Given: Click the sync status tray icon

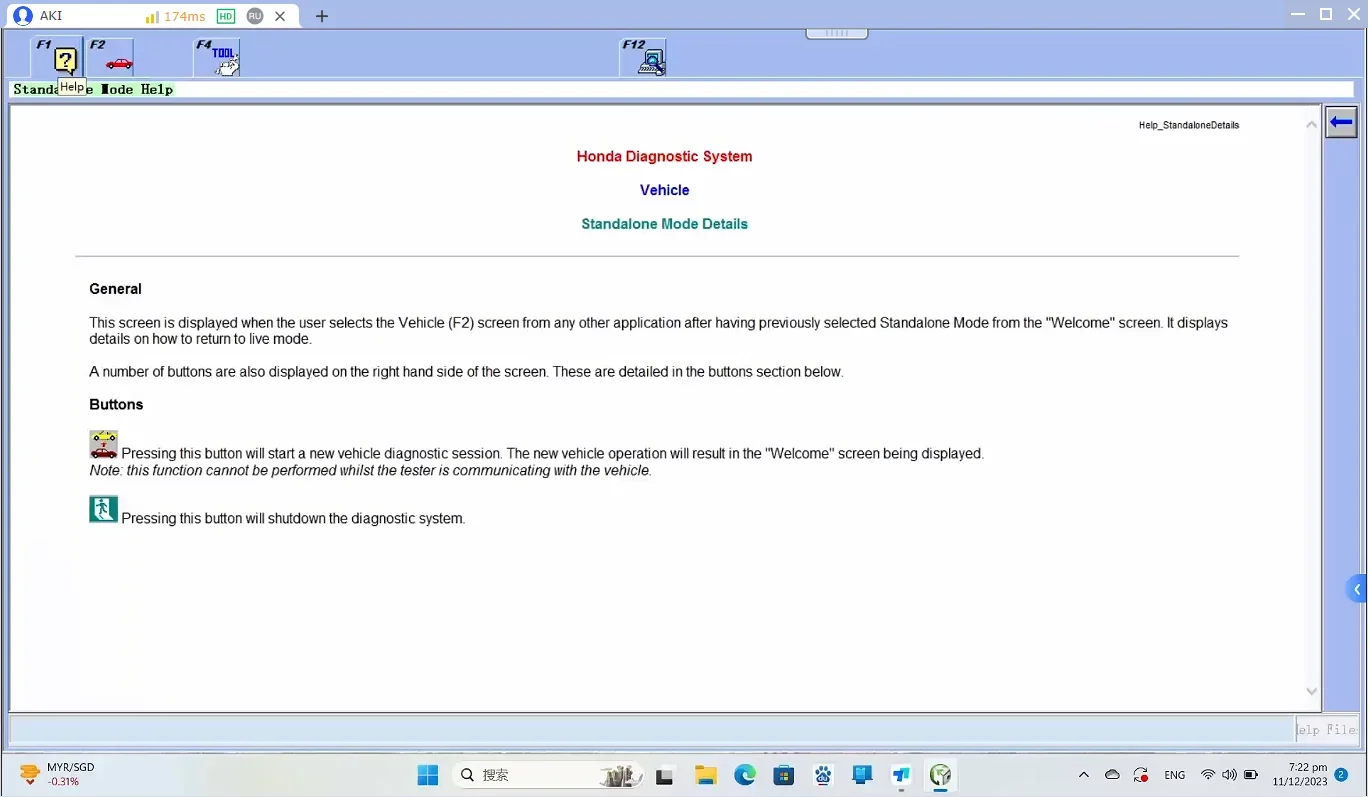Looking at the screenshot, I should 1141,775.
